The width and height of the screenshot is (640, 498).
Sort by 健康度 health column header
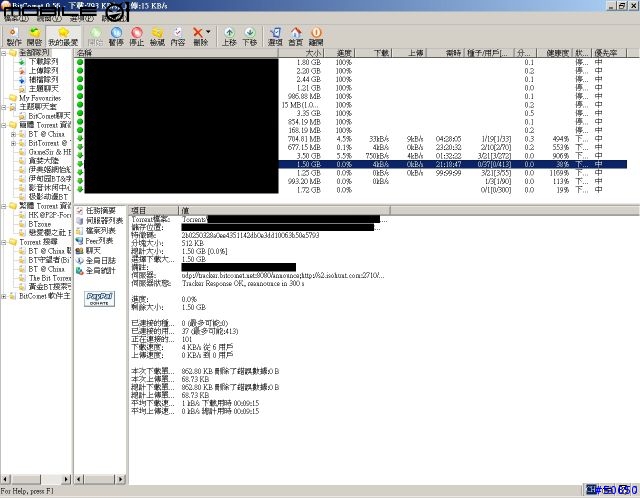coord(553,53)
